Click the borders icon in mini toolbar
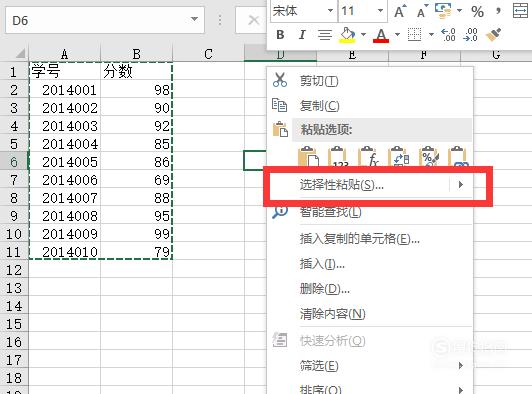The image size is (532, 394). 414,35
